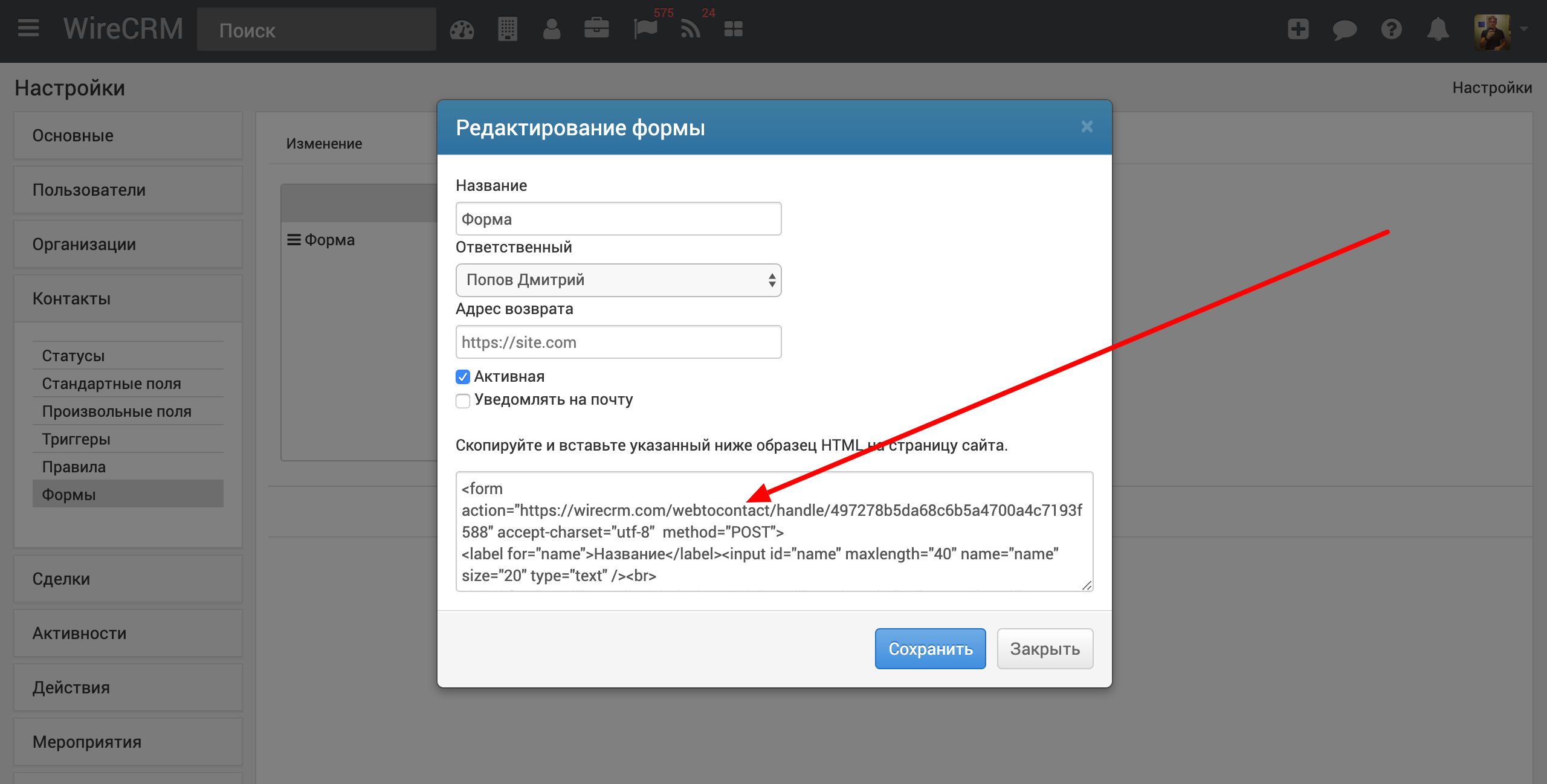Open the grid tiles icon
Viewport: 1547px width, 784px height.
pyautogui.click(x=733, y=29)
